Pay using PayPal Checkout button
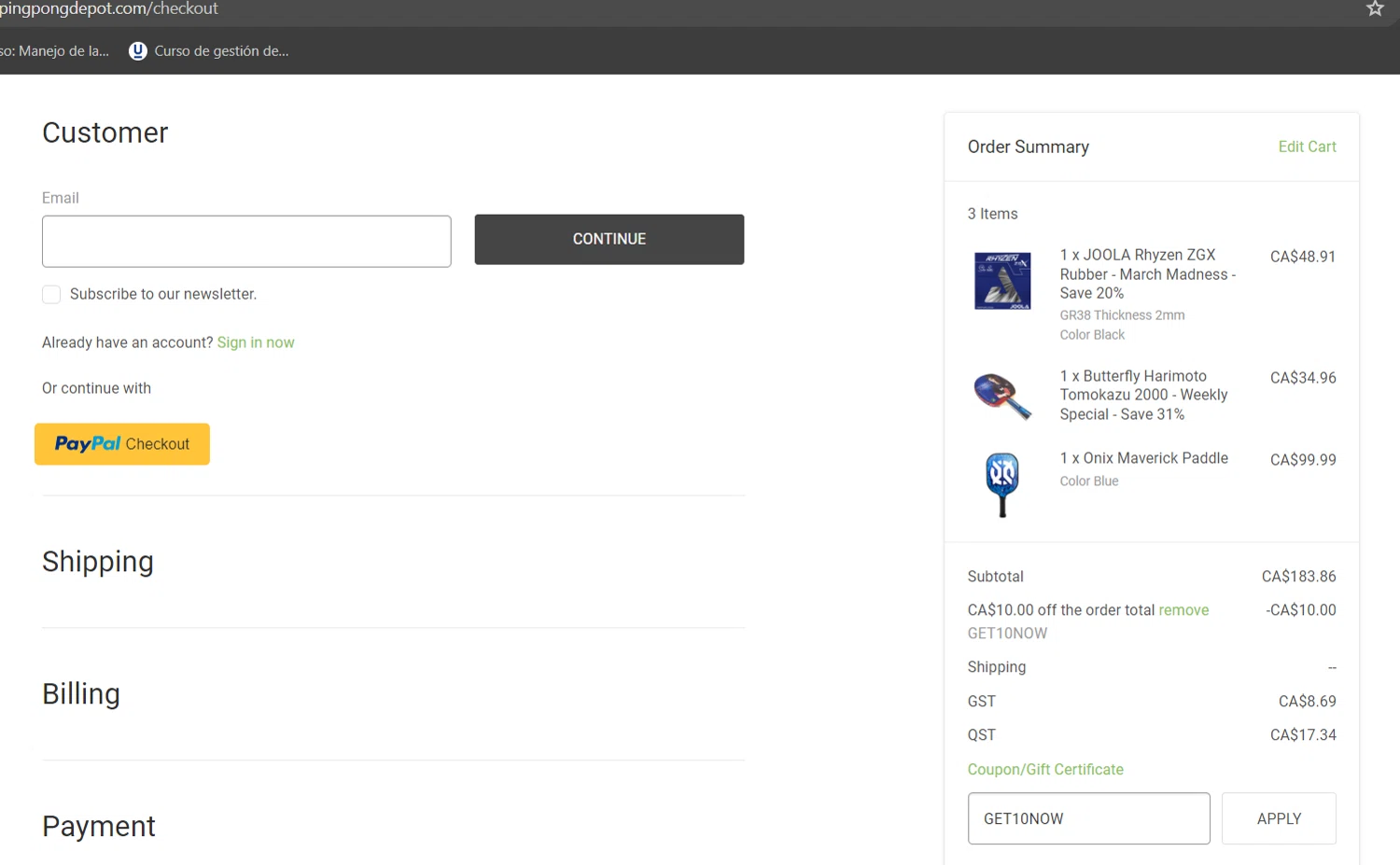This screenshot has width=1400, height=865. (x=122, y=444)
